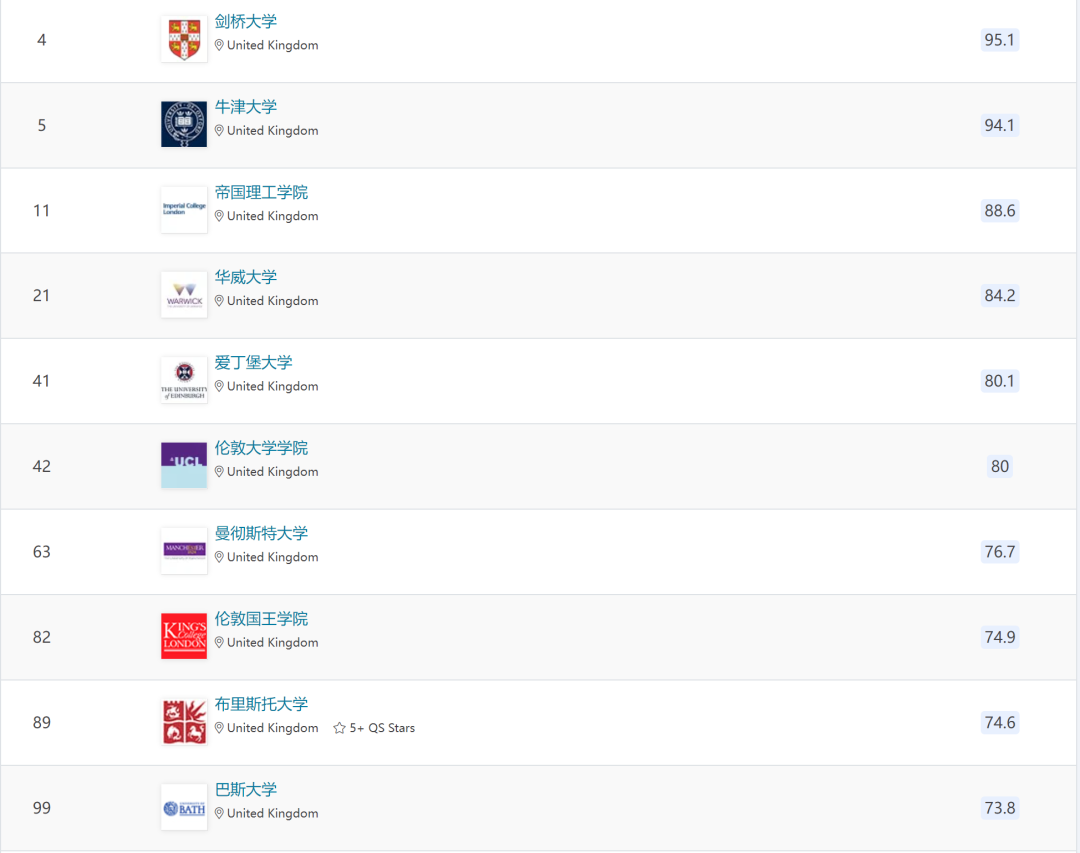Click location pin beside 剑桥大学 United Kingdom
1080x853 pixels.
tap(219, 45)
